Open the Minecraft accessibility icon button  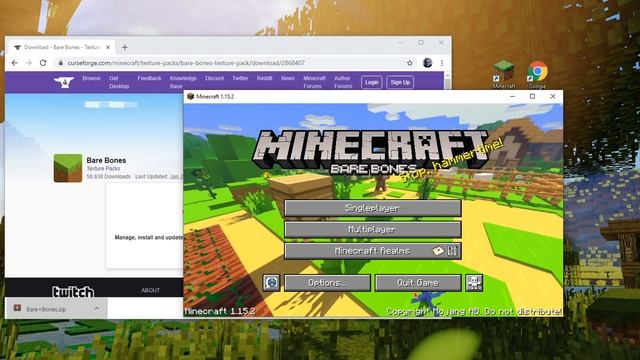point(474,283)
